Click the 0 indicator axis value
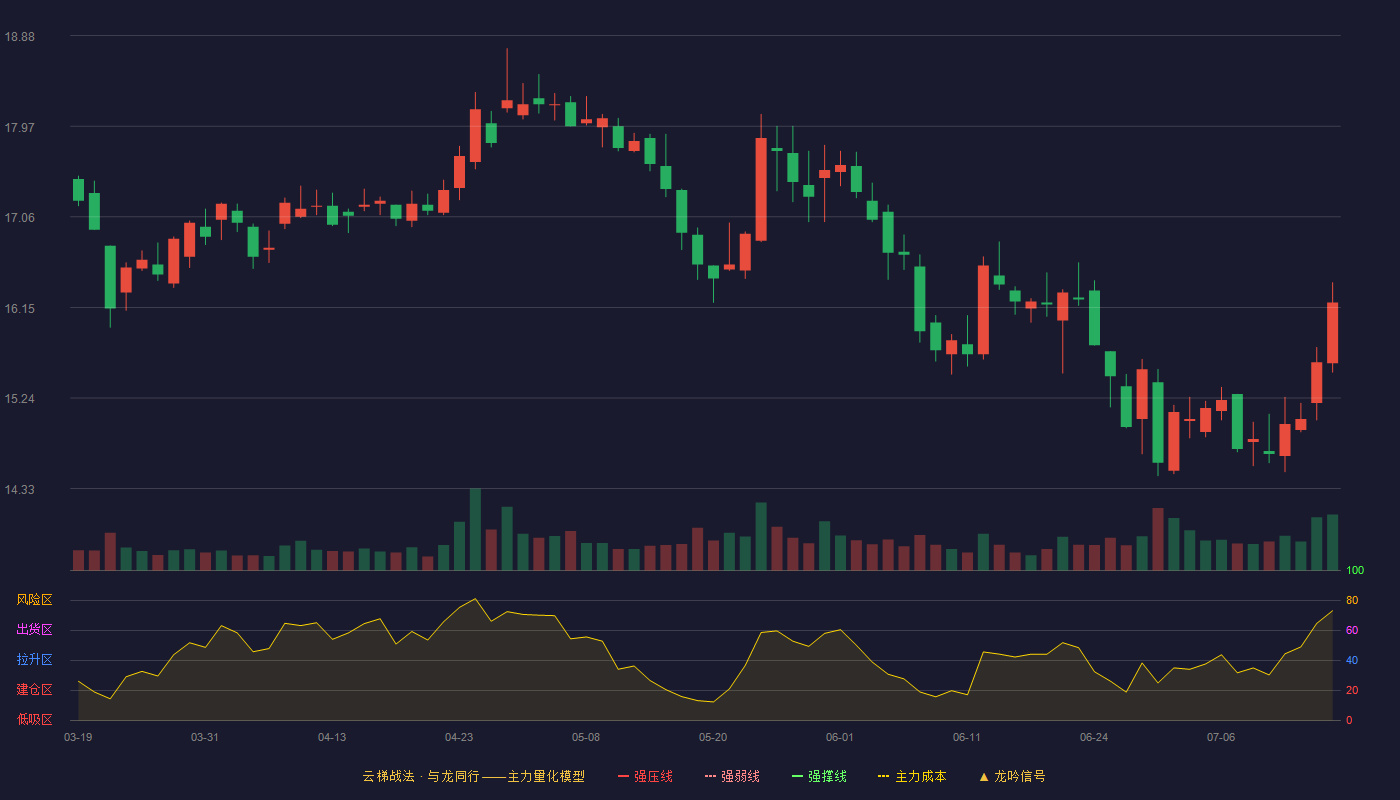This screenshot has height=800, width=1400. (x=1349, y=720)
